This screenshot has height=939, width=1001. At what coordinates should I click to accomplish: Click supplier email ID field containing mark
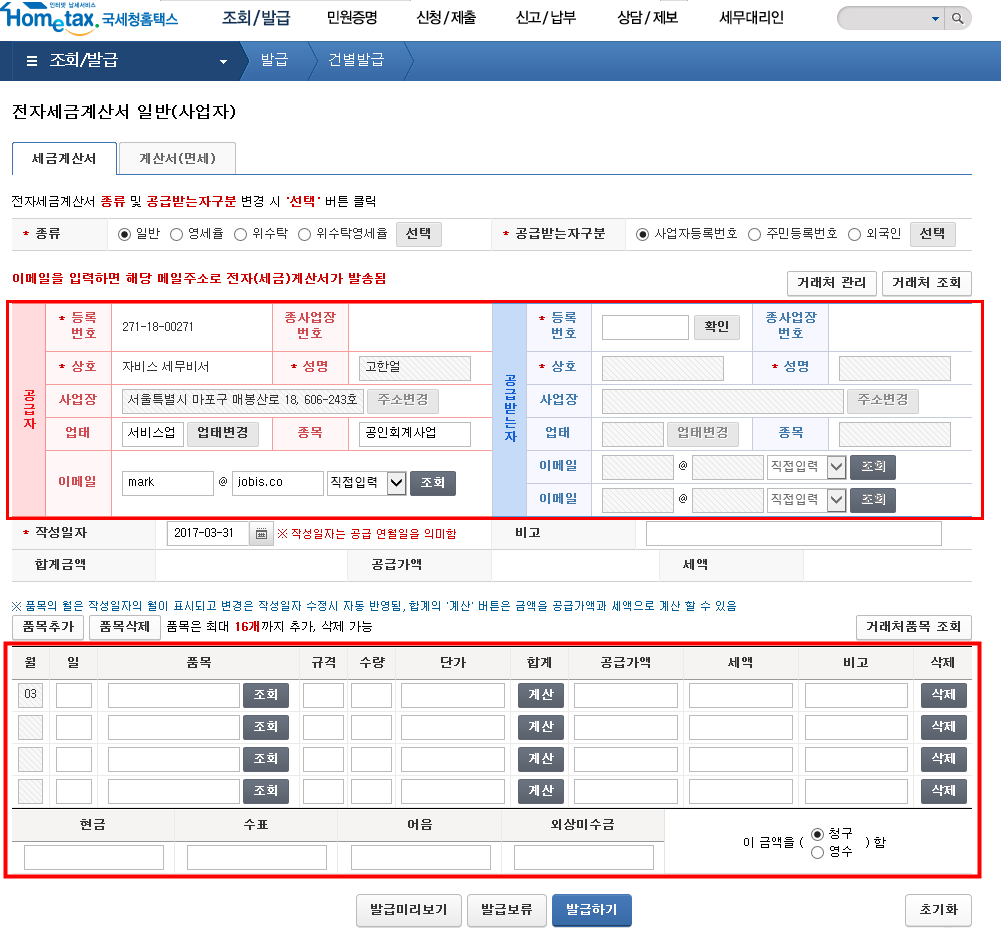click(167, 483)
